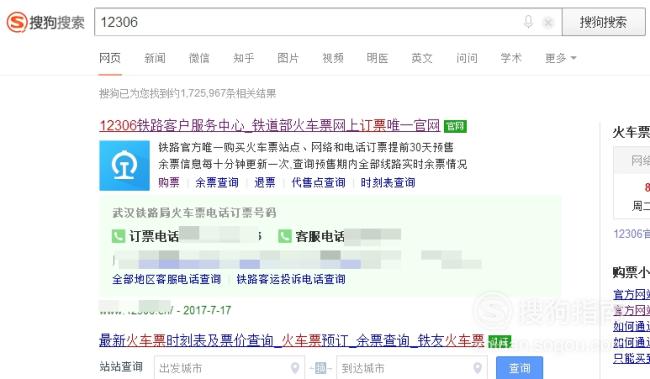Click the 到达城市 input field
Image resolution: width=650 pixels, height=379 pixels.
(x=412, y=368)
